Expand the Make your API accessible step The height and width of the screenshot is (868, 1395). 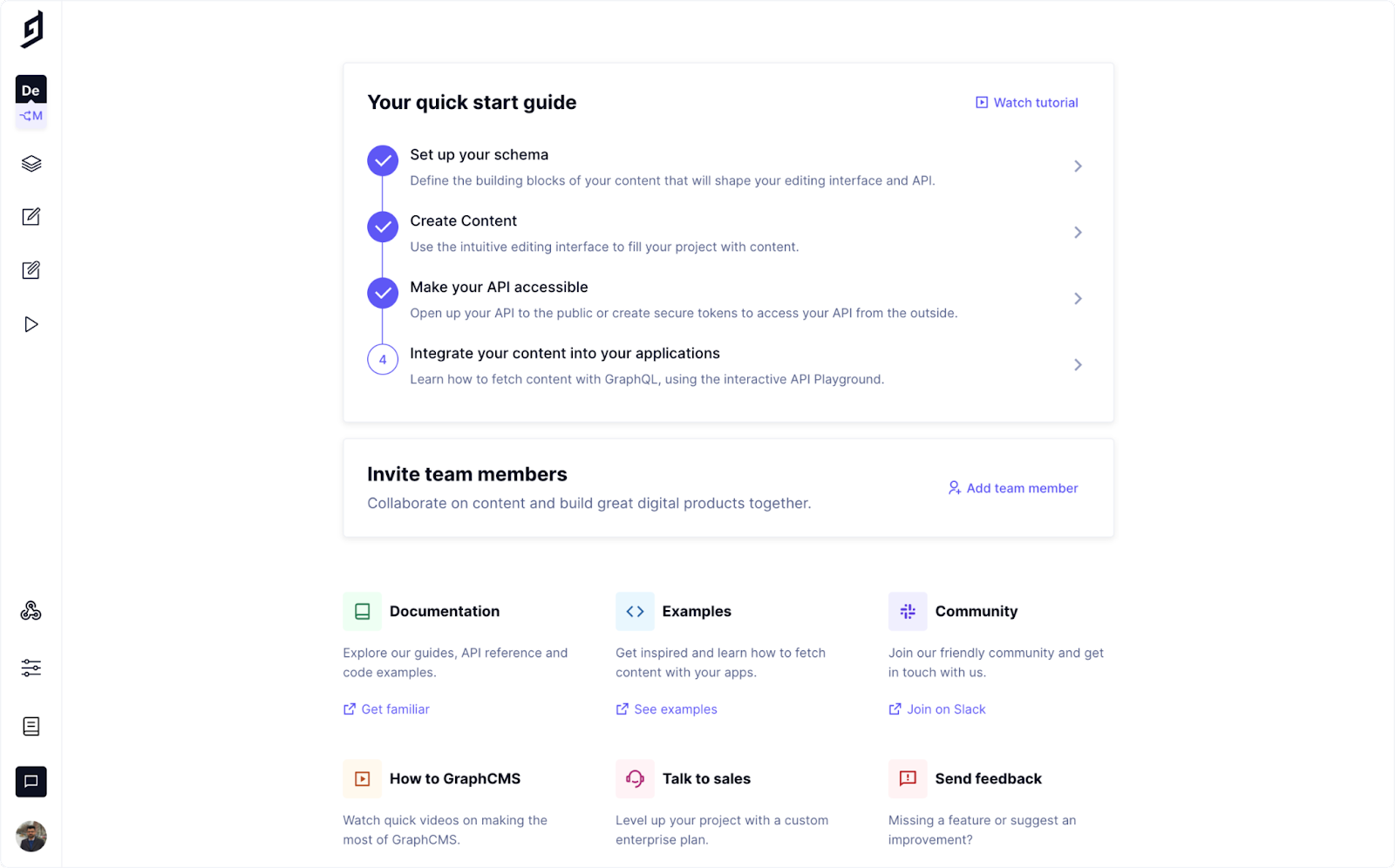(x=1078, y=299)
